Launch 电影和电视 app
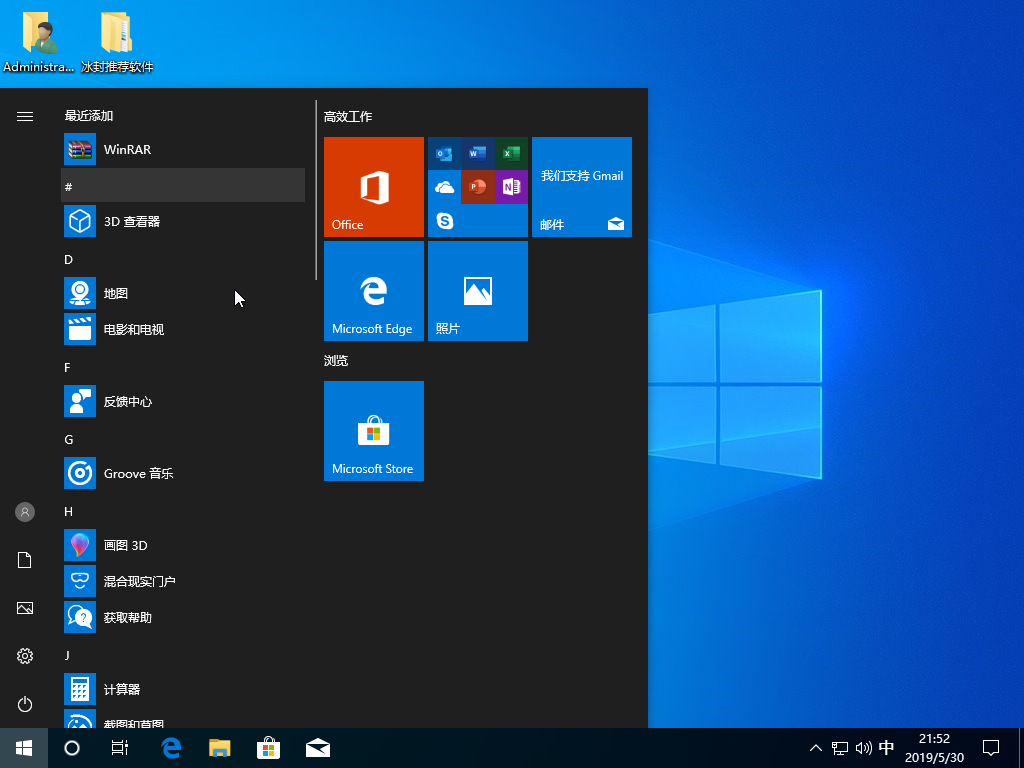This screenshot has height=768, width=1024. tap(183, 329)
